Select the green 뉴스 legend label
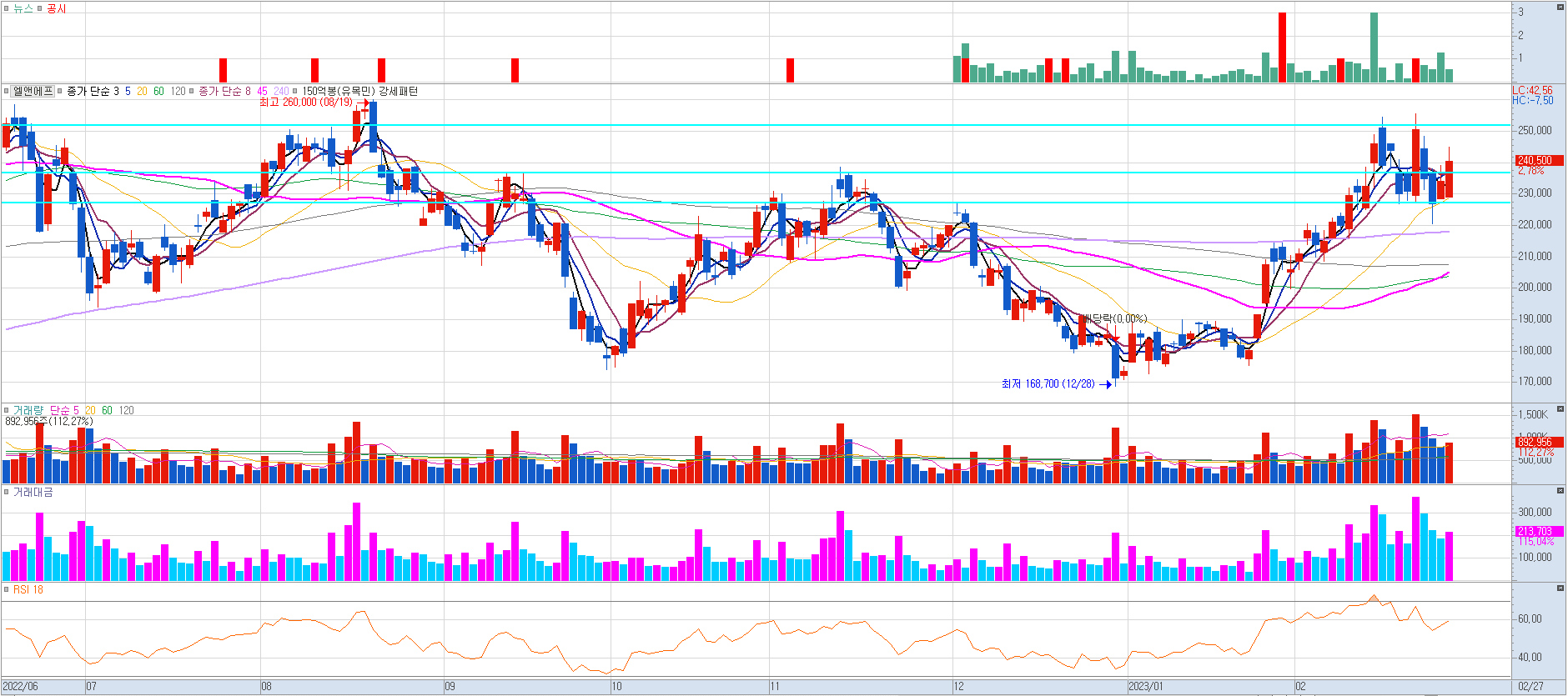The image size is (1568, 696). click(23, 8)
